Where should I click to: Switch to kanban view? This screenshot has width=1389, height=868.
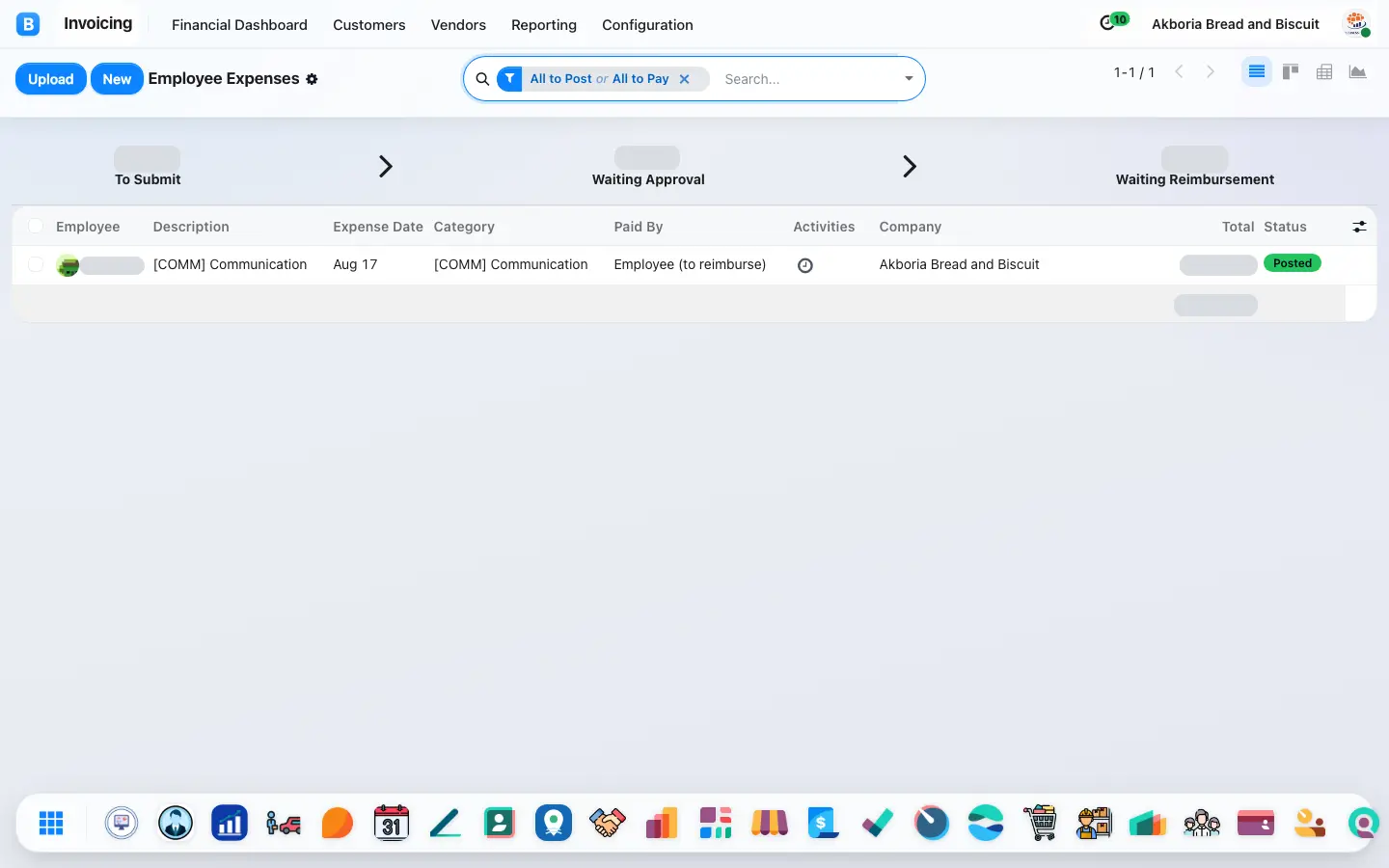coord(1291,72)
